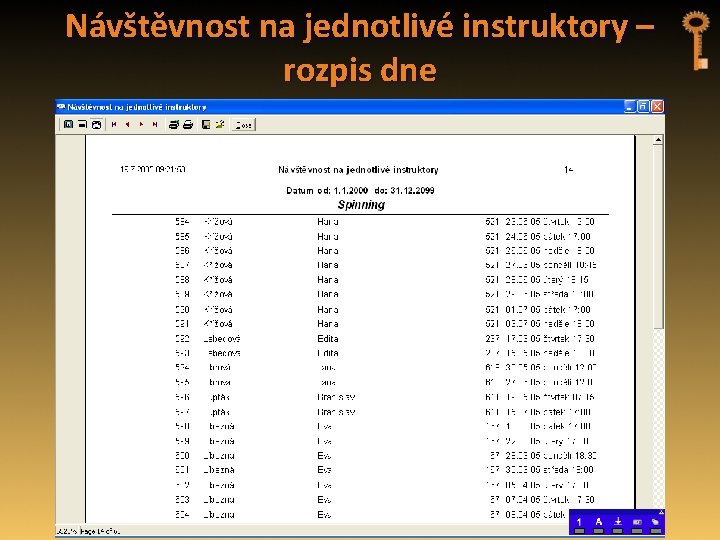Screen dimensions: 720x540
Task: Click the 'středa 19:00' date cell
Action: [x=549, y=470]
